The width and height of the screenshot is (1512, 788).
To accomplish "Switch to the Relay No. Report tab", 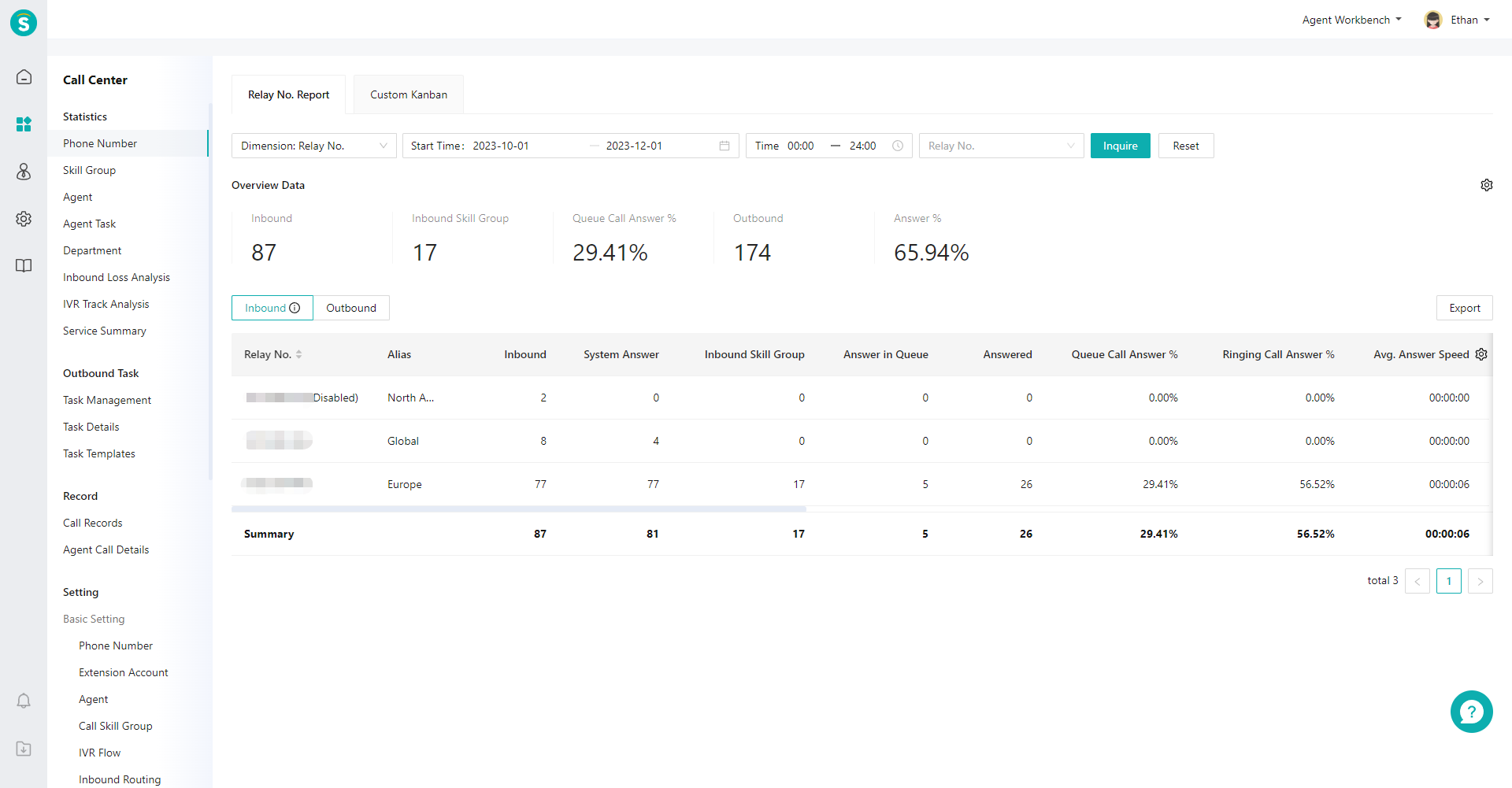I will [x=289, y=94].
